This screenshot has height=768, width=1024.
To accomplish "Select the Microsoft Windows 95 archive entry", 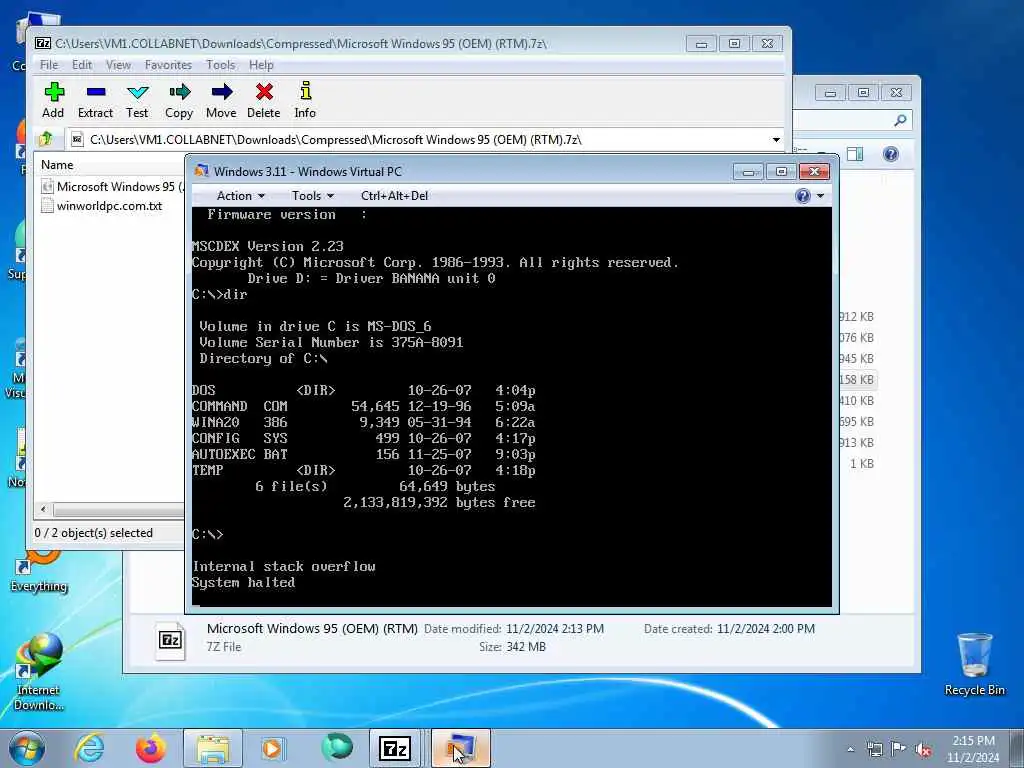I will [x=113, y=187].
